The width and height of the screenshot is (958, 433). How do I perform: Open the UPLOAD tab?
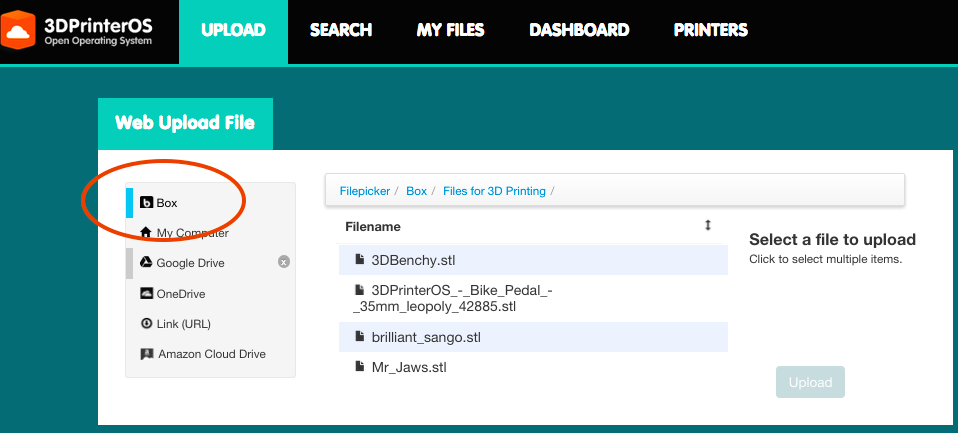[x=233, y=31]
